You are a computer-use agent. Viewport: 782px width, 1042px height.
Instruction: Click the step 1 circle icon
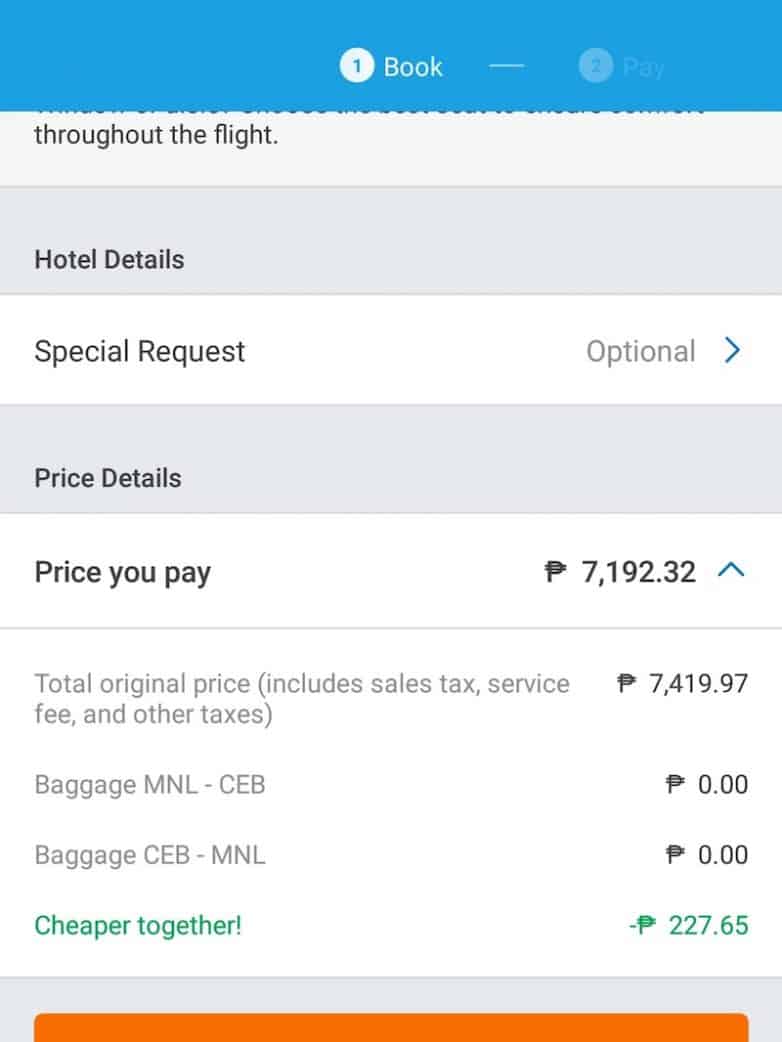(x=356, y=67)
